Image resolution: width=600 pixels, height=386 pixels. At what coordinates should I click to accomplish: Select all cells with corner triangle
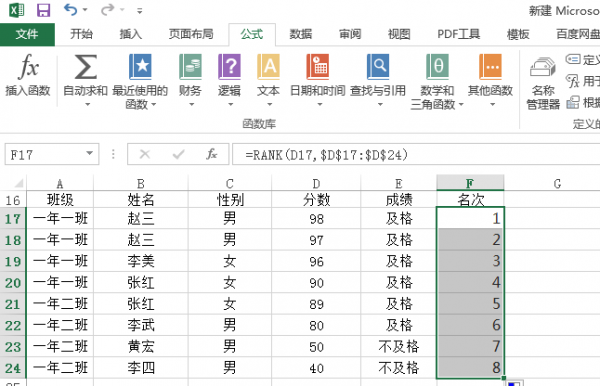coord(18,184)
